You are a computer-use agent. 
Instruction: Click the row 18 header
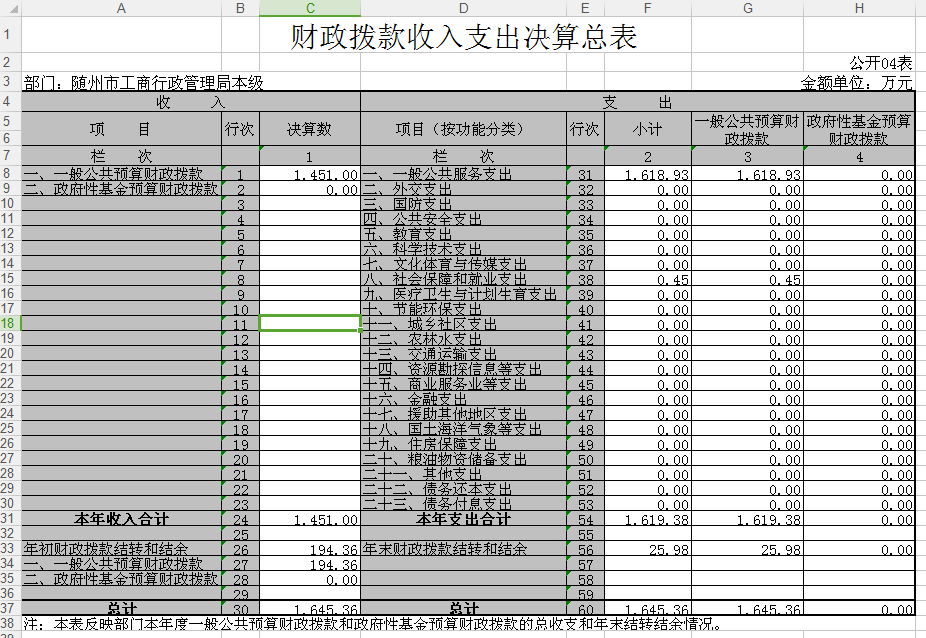(10, 323)
